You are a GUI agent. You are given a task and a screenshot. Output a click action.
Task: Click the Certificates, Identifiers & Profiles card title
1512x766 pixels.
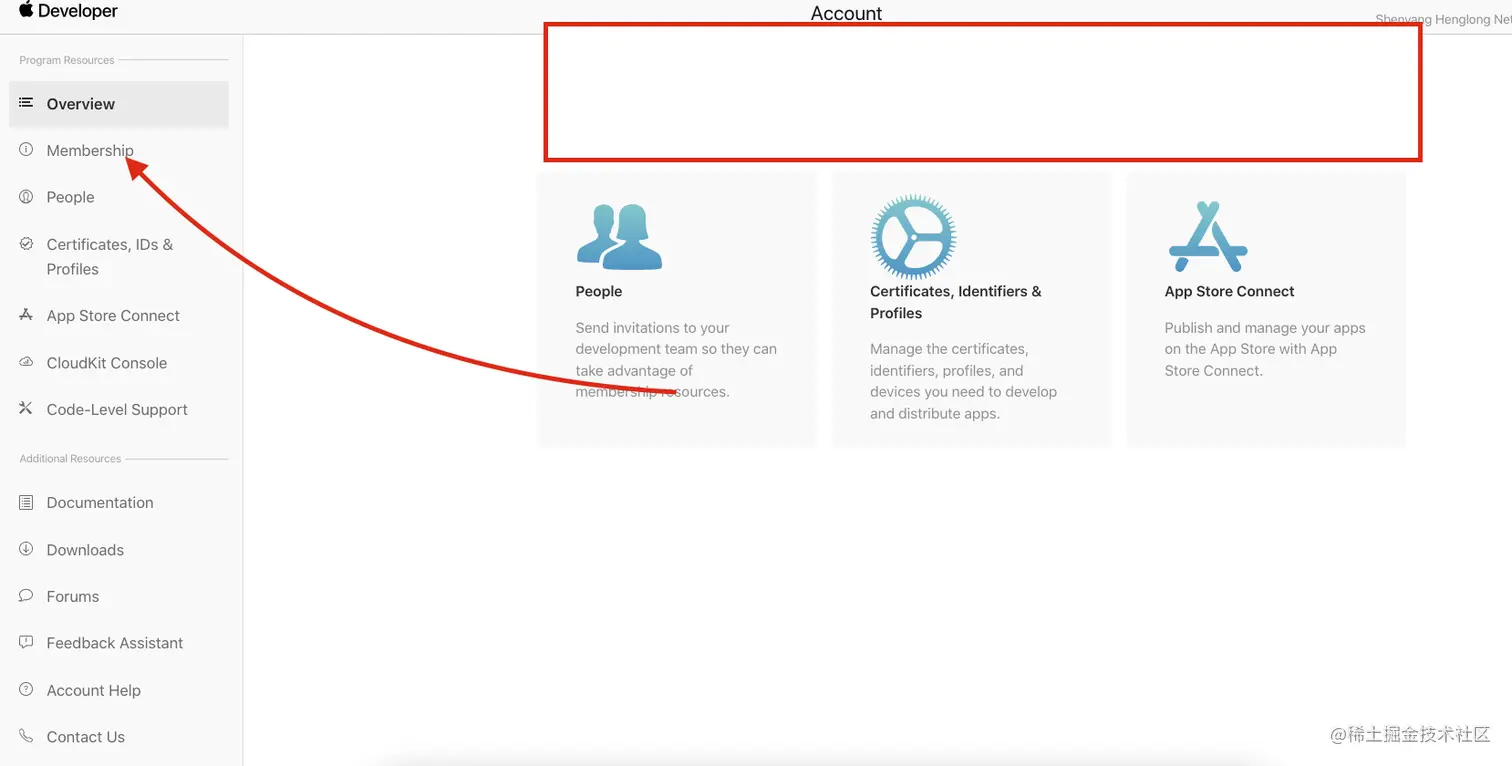[956, 302]
